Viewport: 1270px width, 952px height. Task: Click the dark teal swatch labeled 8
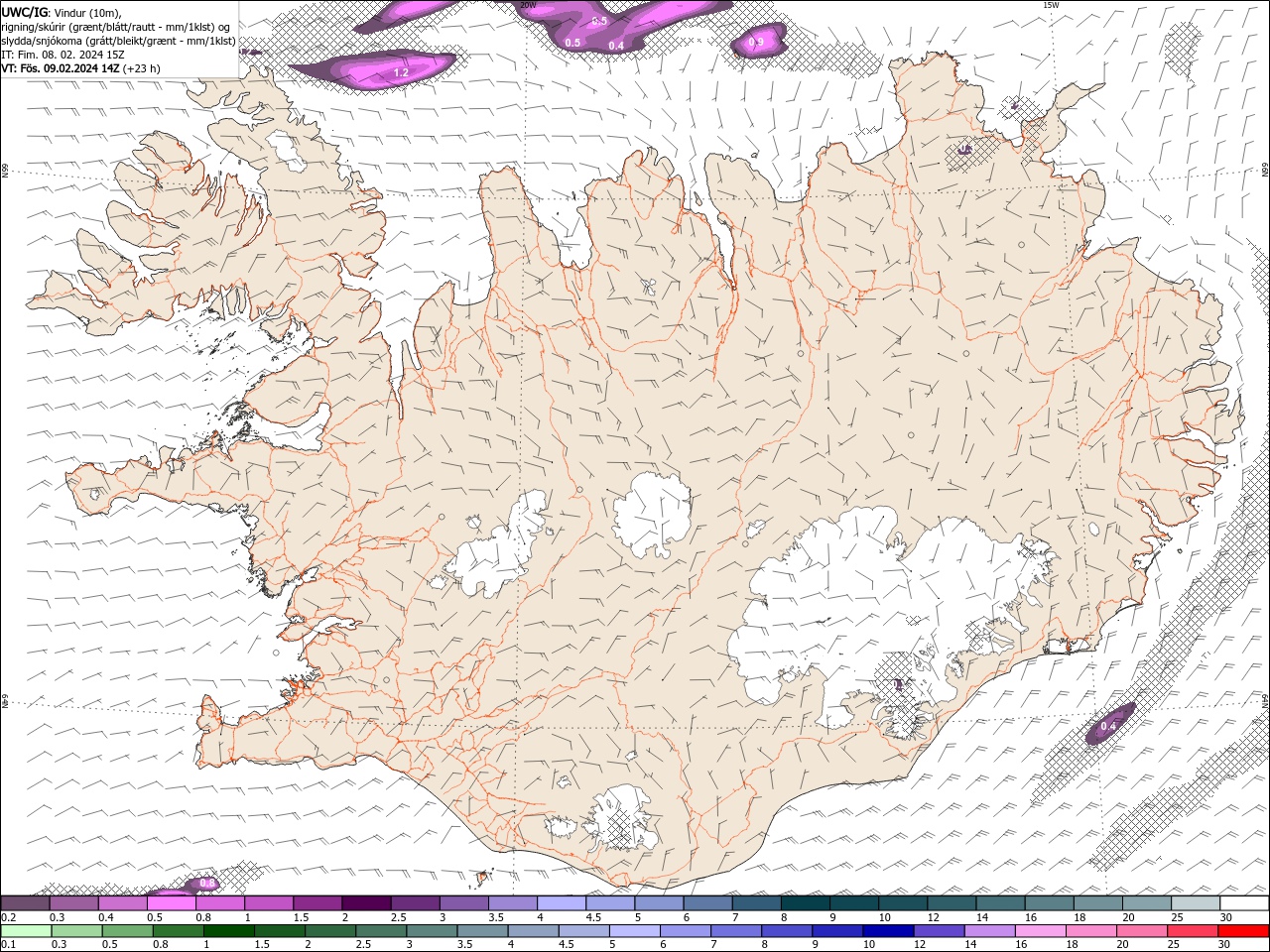pyautogui.click(x=806, y=903)
